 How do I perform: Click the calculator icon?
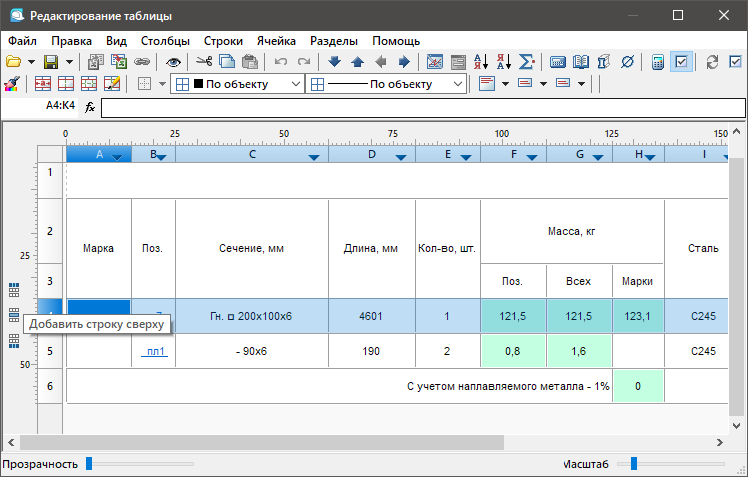tap(658, 62)
